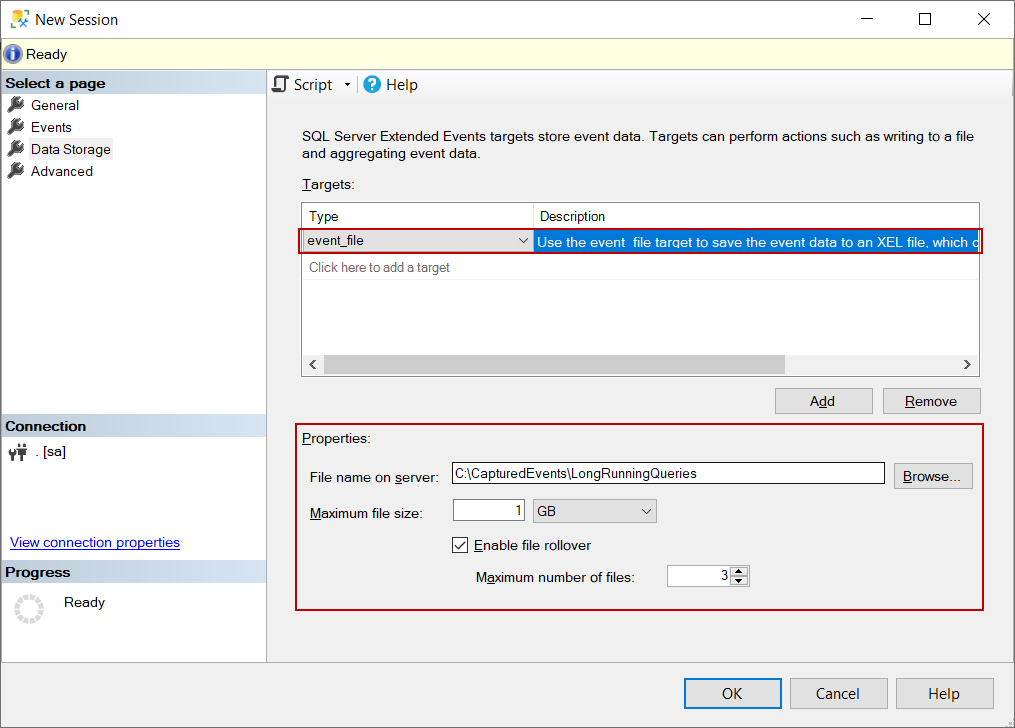
Task: Click the OK button
Action: (733, 694)
